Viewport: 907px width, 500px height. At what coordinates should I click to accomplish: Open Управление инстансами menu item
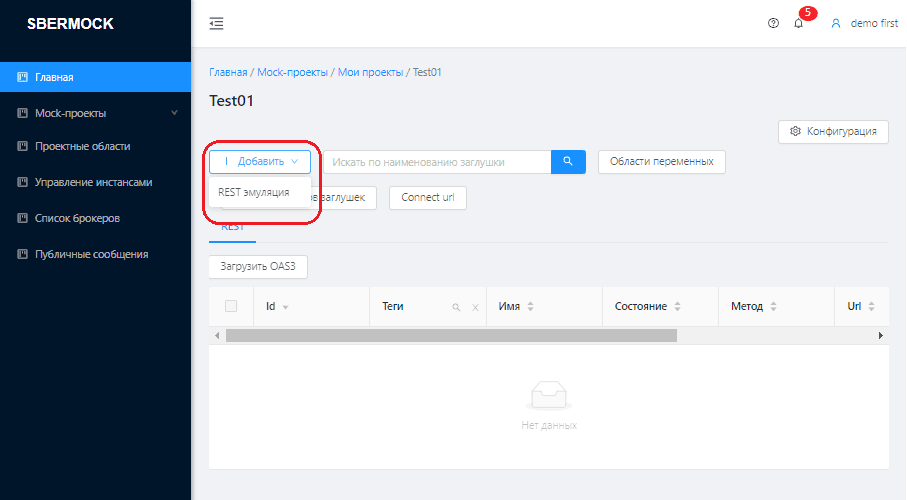(95, 182)
